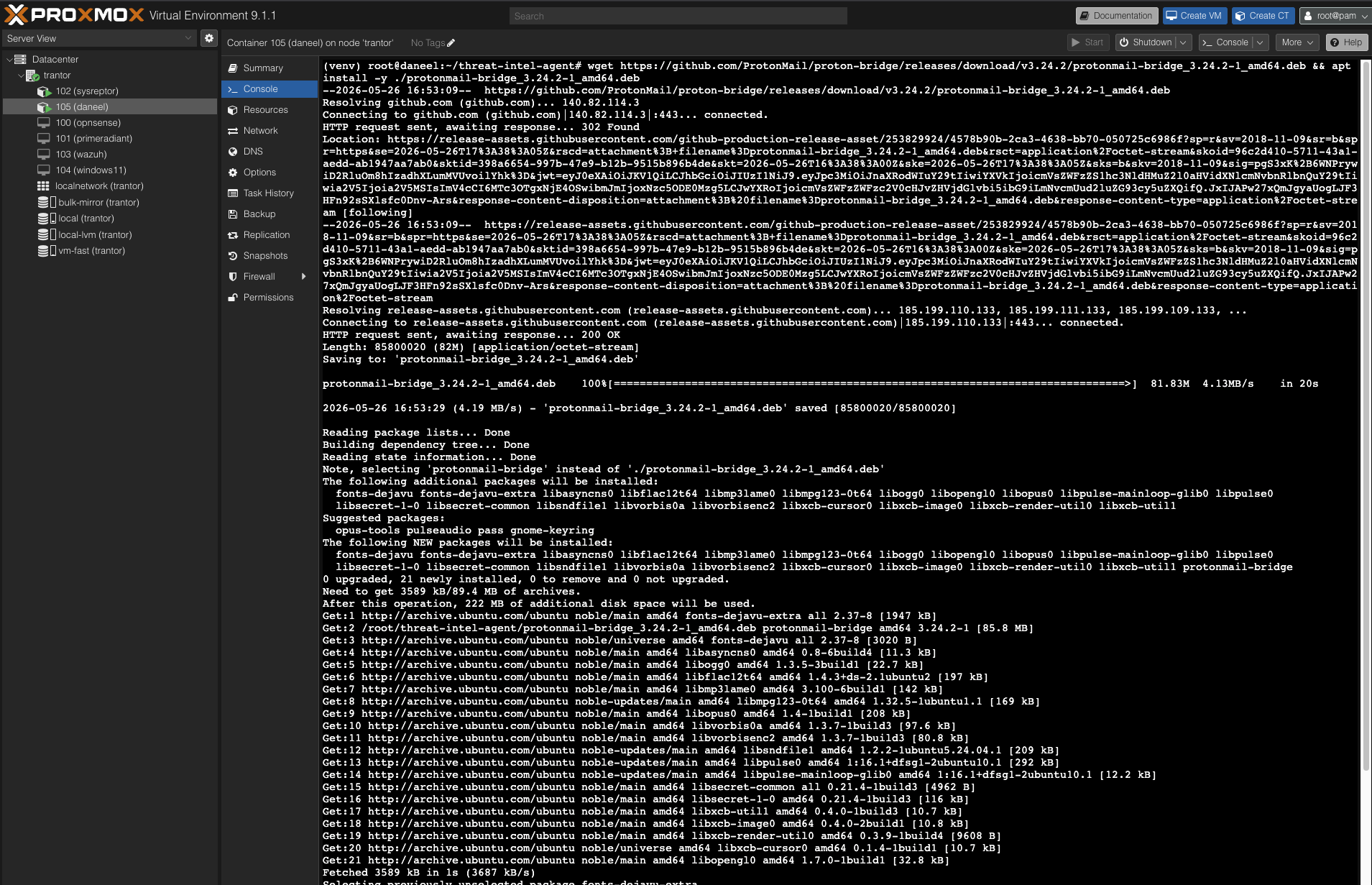Viewport: 1372px width, 885px height.
Task: Open the Console dropdown arrow
Action: click(1261, 42)
